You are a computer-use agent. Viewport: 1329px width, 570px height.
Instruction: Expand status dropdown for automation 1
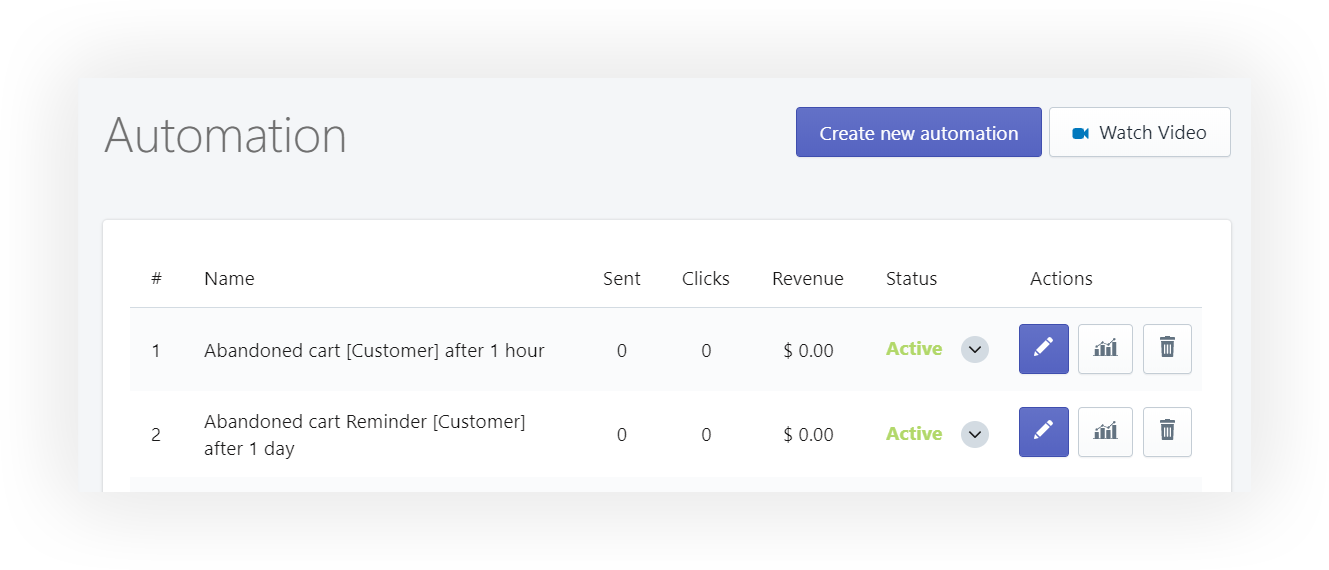click(x=975, y=350)
